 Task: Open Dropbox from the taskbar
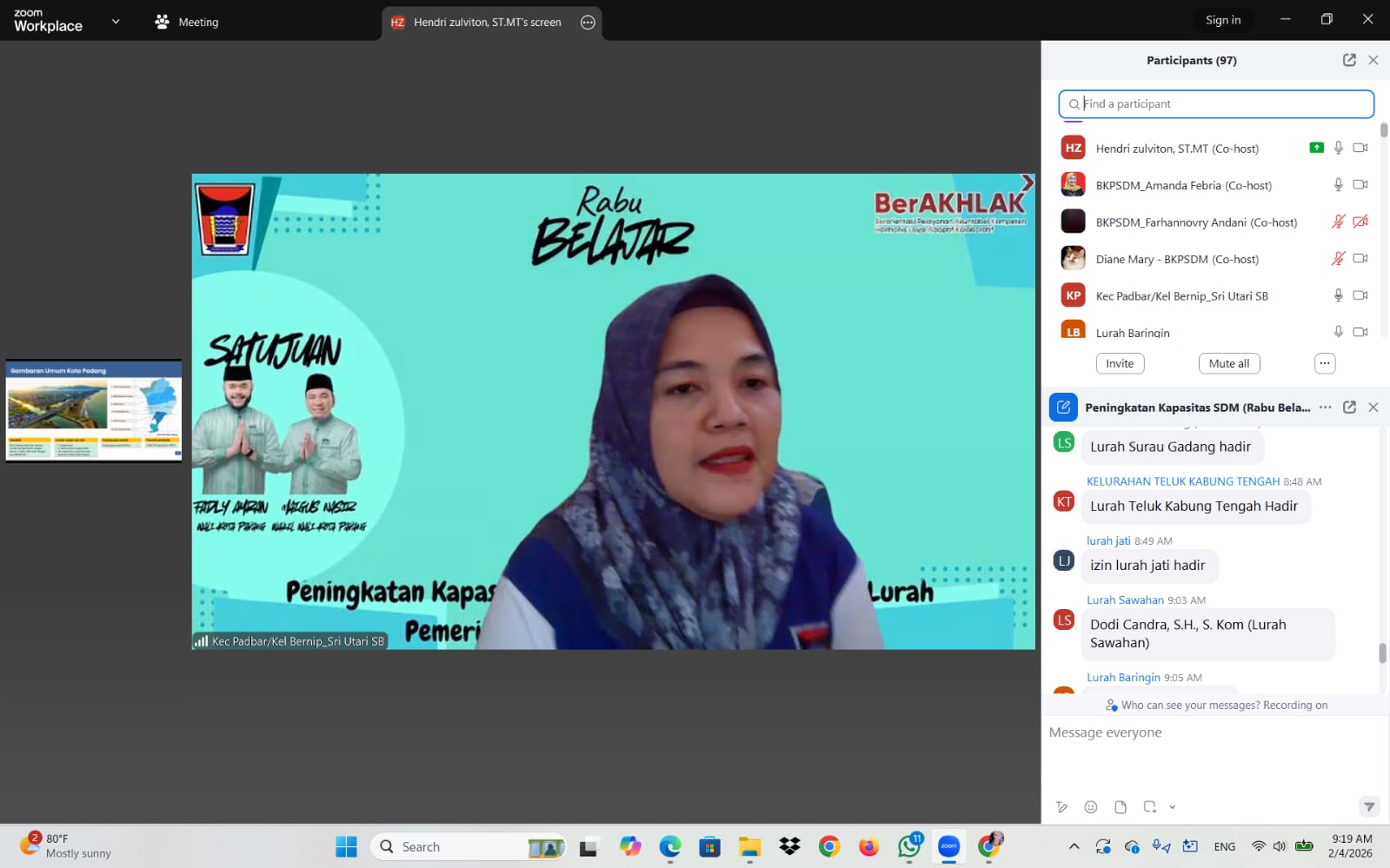point(789,846)
